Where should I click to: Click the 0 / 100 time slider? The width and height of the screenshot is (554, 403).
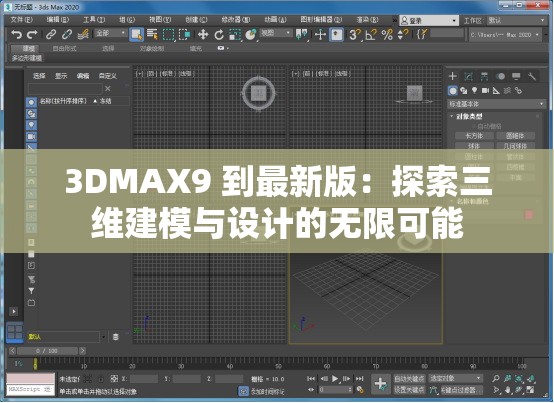pos(47,351)
